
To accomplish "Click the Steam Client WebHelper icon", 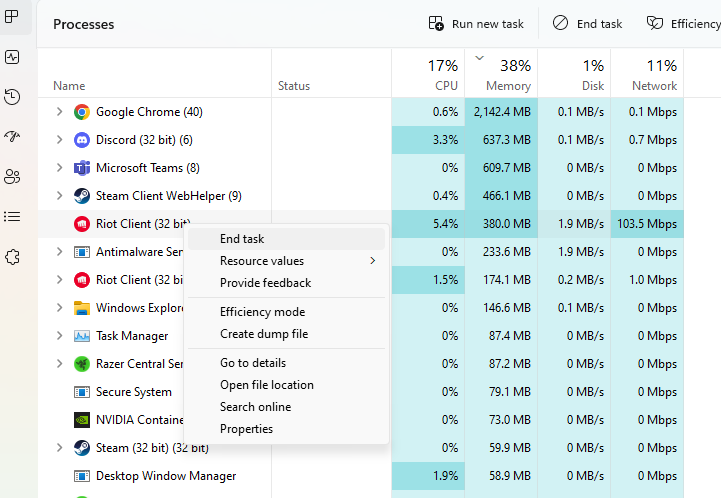I will pyautogui.click(x=82, y=196).
